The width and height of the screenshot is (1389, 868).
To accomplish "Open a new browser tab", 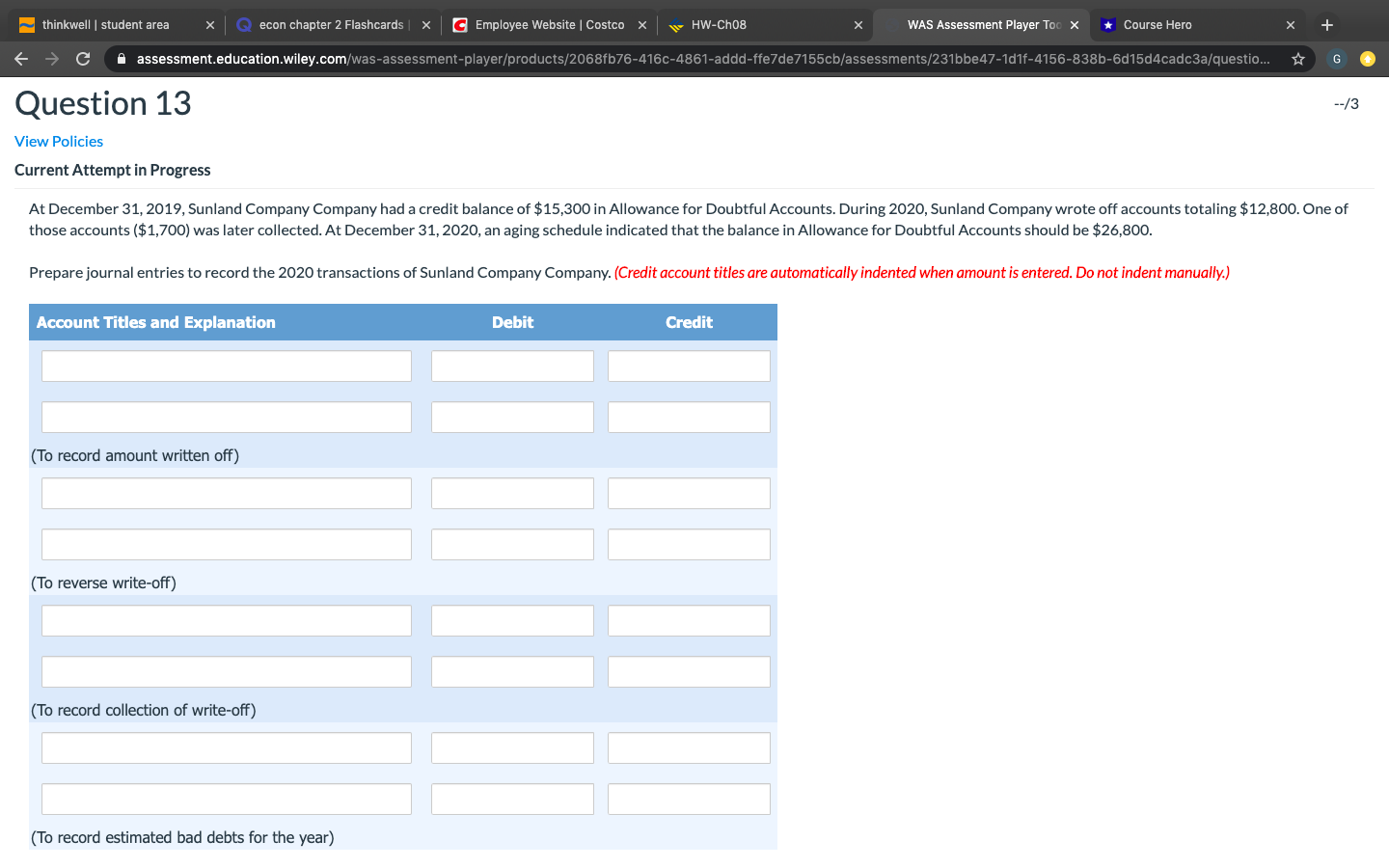I will click(1326, 24).
